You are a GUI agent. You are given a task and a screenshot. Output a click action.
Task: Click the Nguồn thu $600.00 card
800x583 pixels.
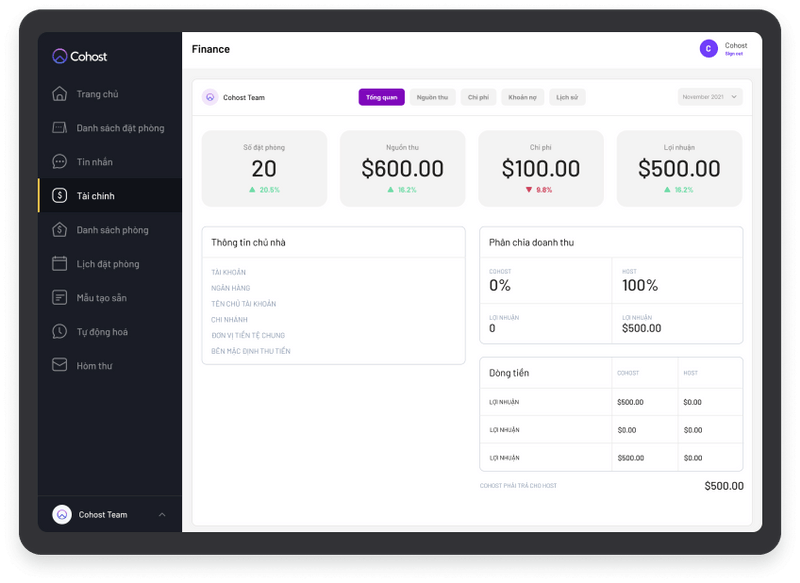coord(403,168)
